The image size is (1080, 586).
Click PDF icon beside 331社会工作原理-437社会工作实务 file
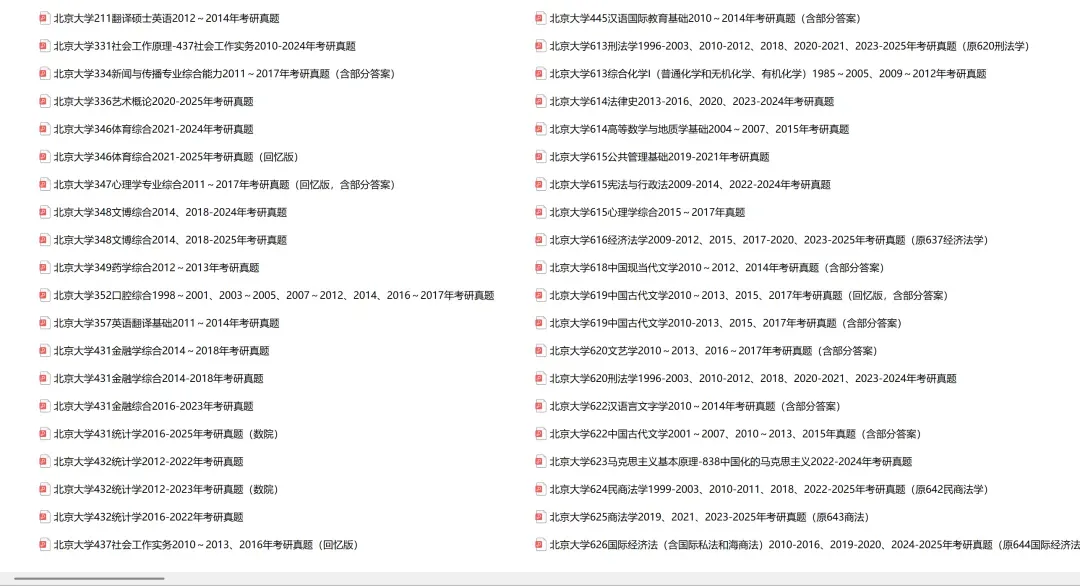[x=44, y=46]
